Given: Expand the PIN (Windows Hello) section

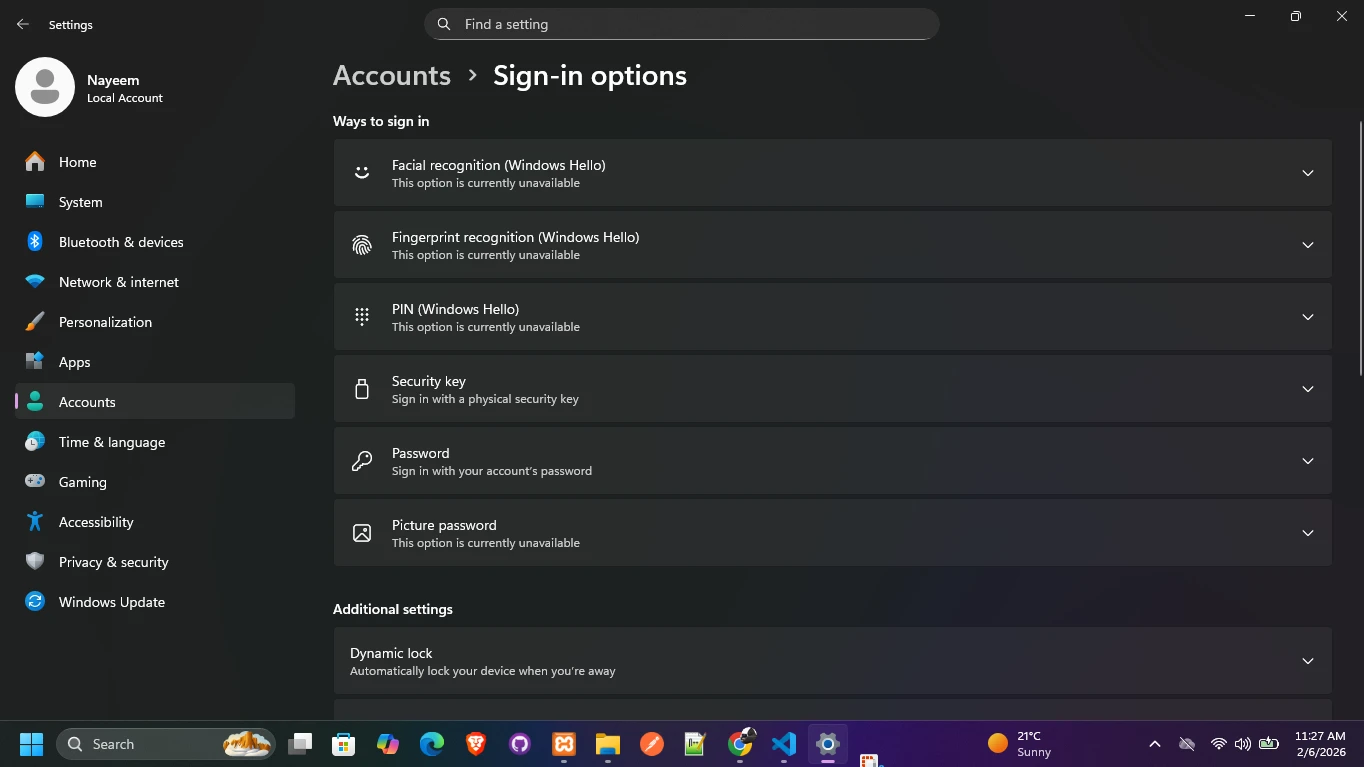Looking at the screenshot, I should coord(1307,317).
